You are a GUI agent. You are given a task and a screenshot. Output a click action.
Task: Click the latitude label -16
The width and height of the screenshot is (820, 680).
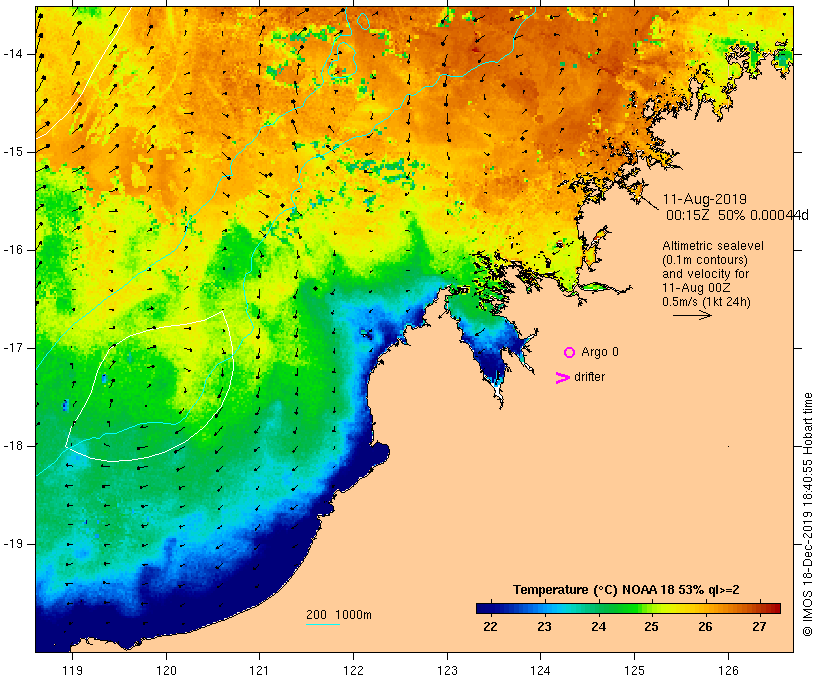pyautogui.click(x=13, y=250)
